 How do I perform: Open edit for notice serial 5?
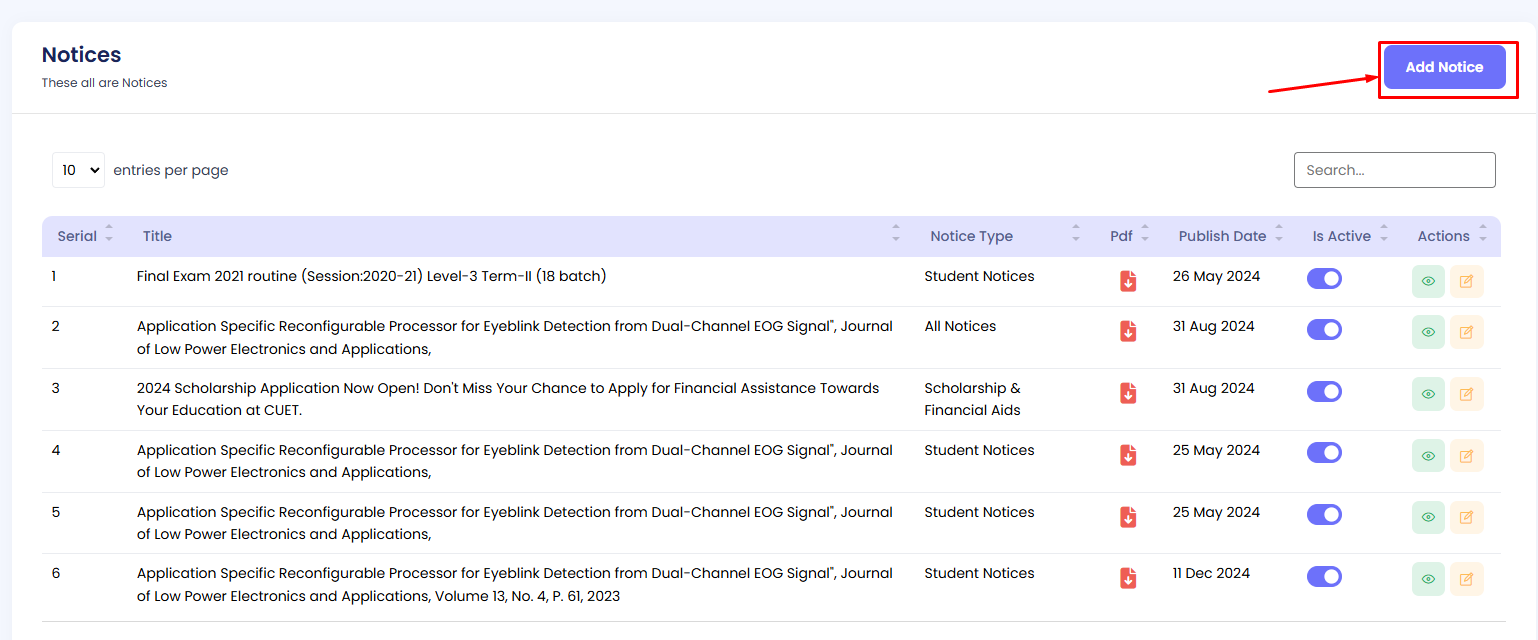pyautogui.click(x=1466, y=518)
